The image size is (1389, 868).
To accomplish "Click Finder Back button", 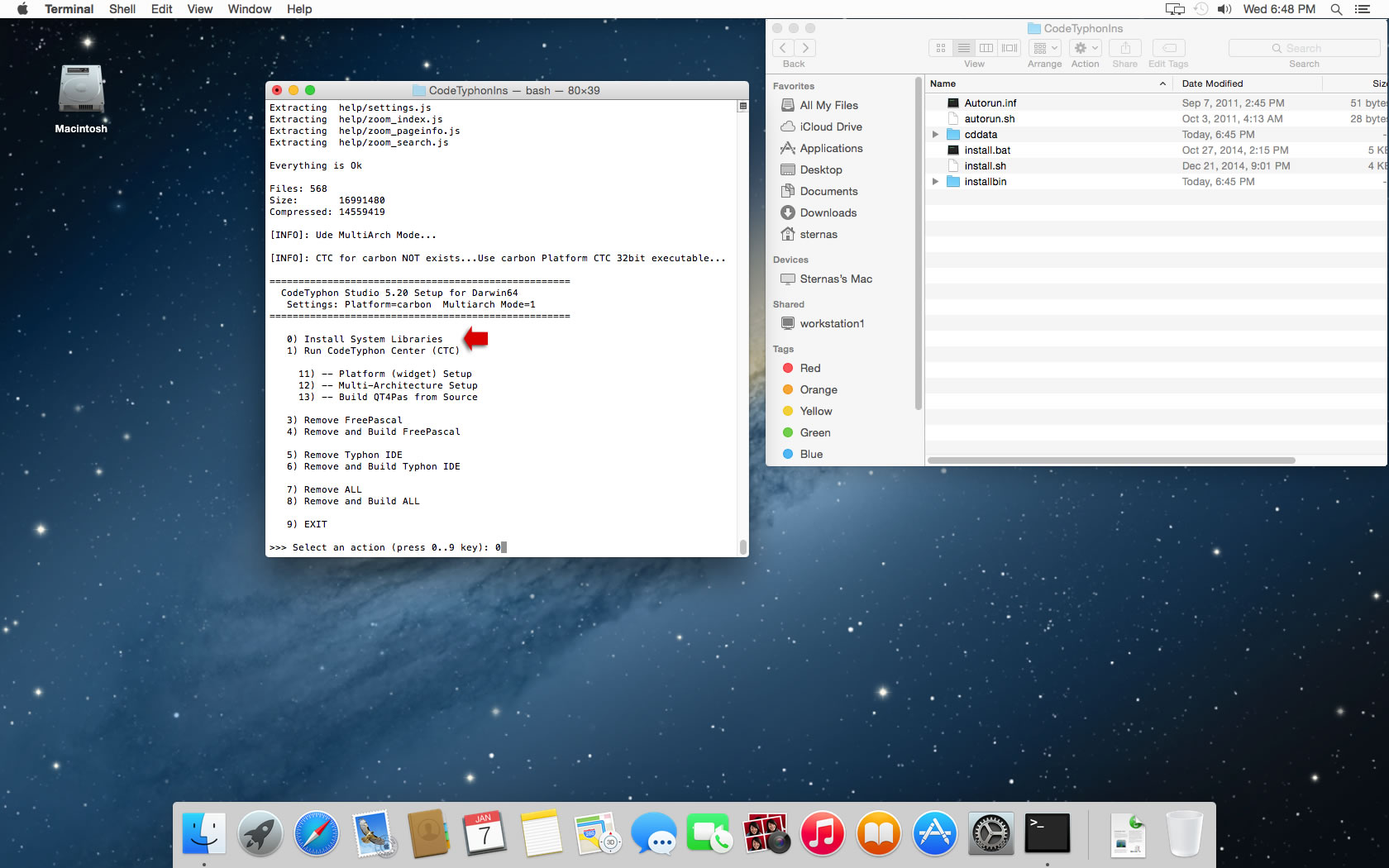I will (783, 48).
